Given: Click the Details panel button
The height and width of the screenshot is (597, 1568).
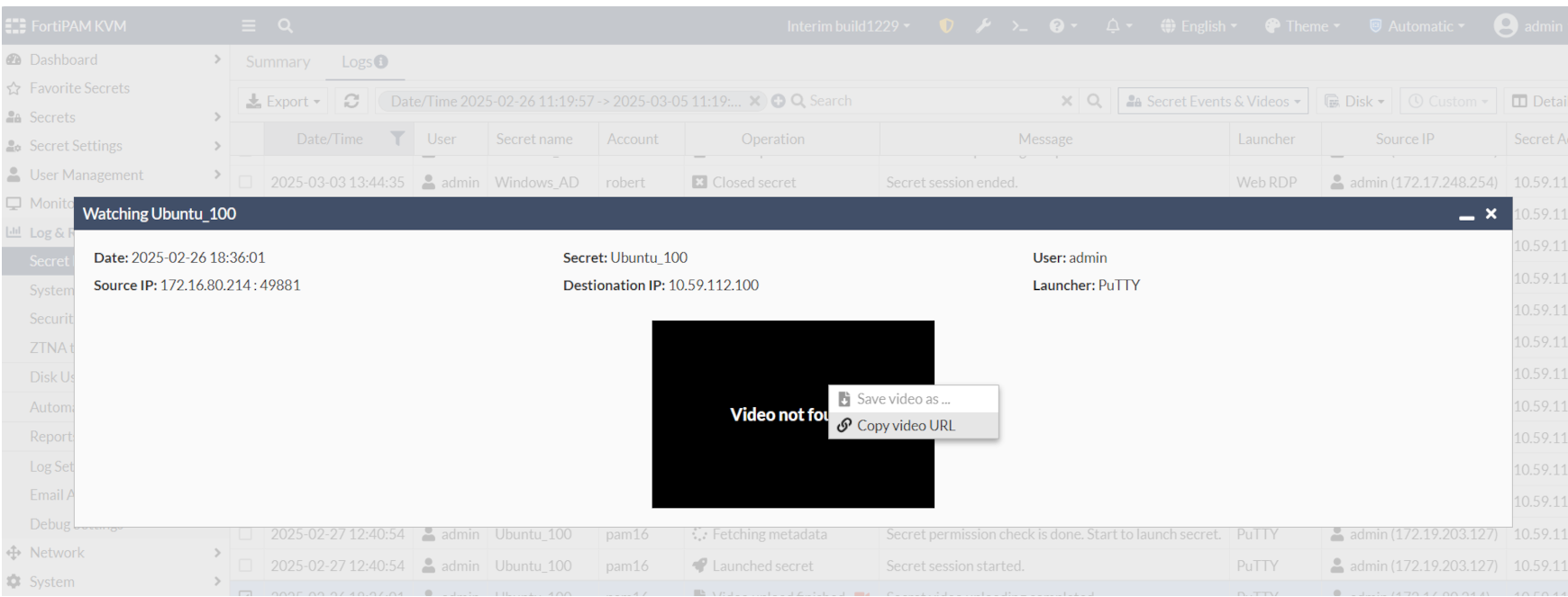Looking at the screenshot, I should (x=1536, y=101).
